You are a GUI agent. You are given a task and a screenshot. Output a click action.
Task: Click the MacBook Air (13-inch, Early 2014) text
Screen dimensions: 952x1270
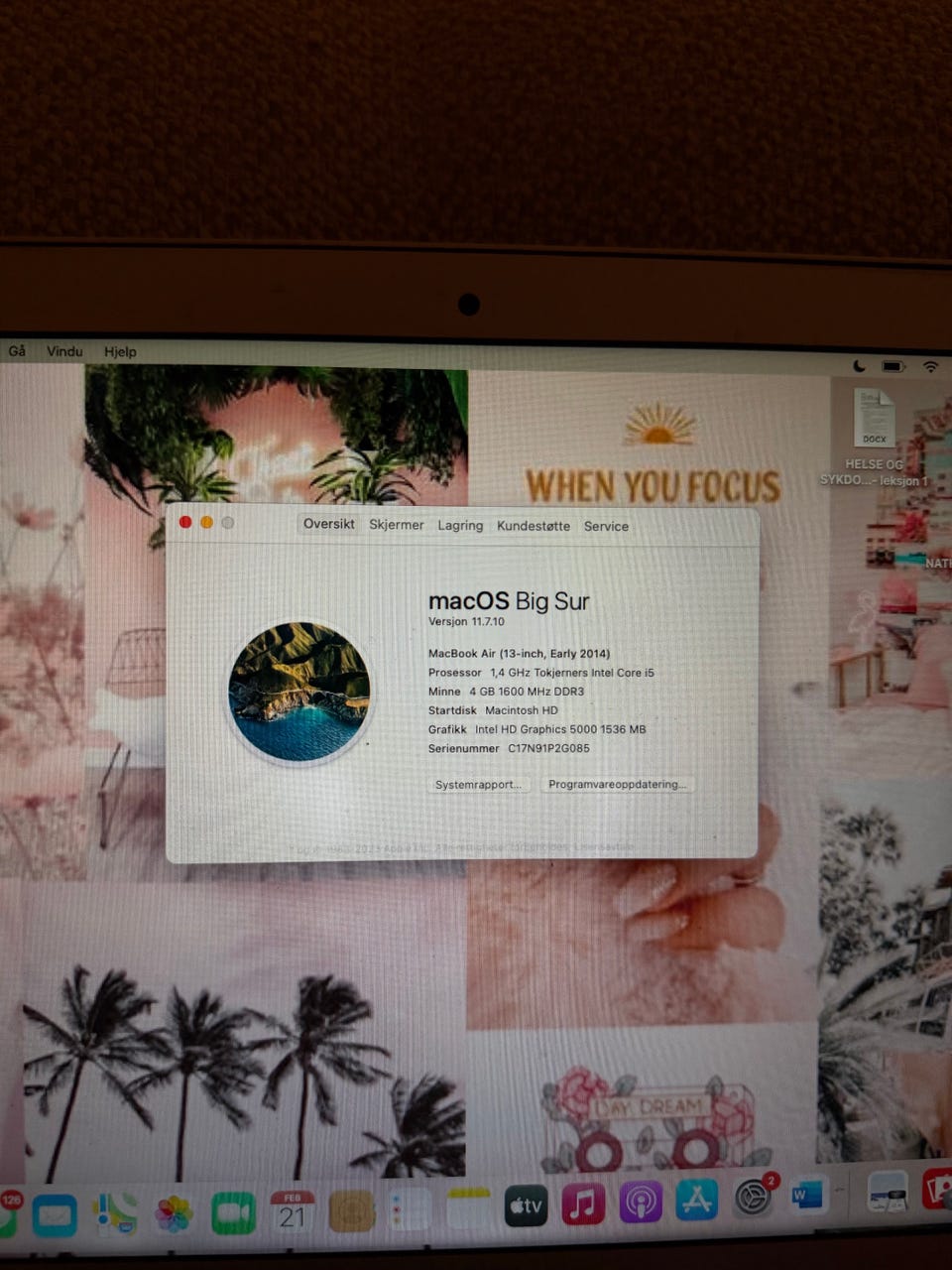tap(519, 653)
